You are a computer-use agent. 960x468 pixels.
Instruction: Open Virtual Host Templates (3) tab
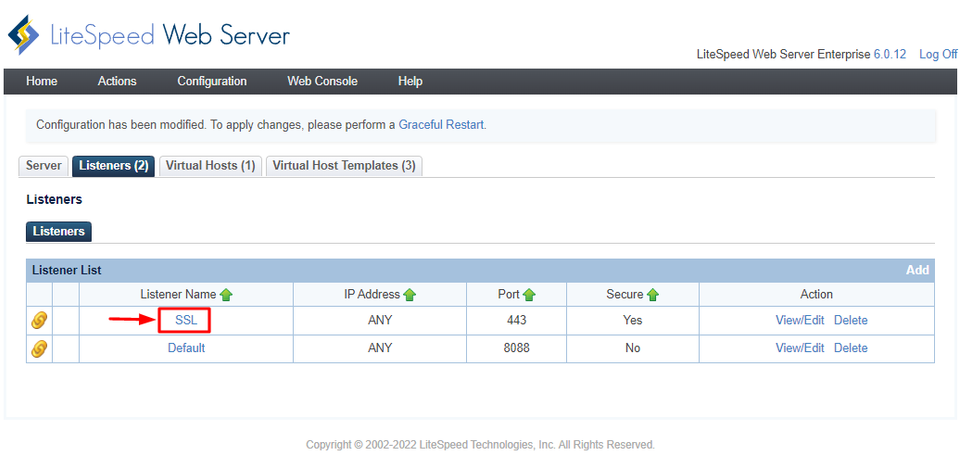[344, 166]
